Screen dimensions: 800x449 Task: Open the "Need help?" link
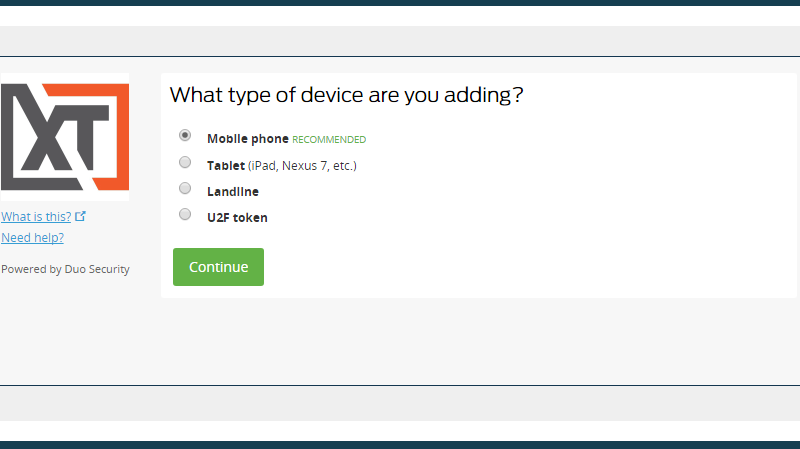pyautogui.click(x=33, y=238)
